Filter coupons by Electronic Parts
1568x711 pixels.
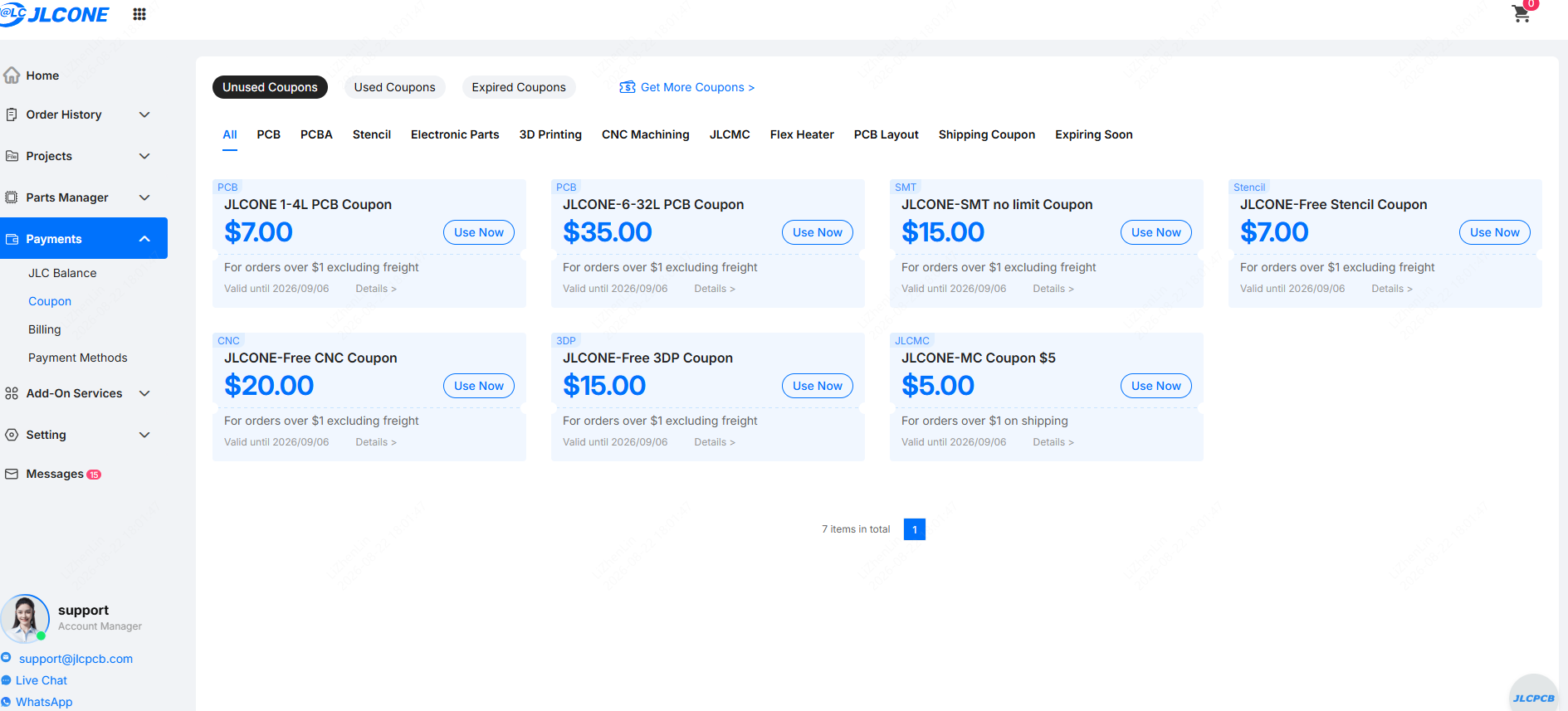tap(455, 134)
